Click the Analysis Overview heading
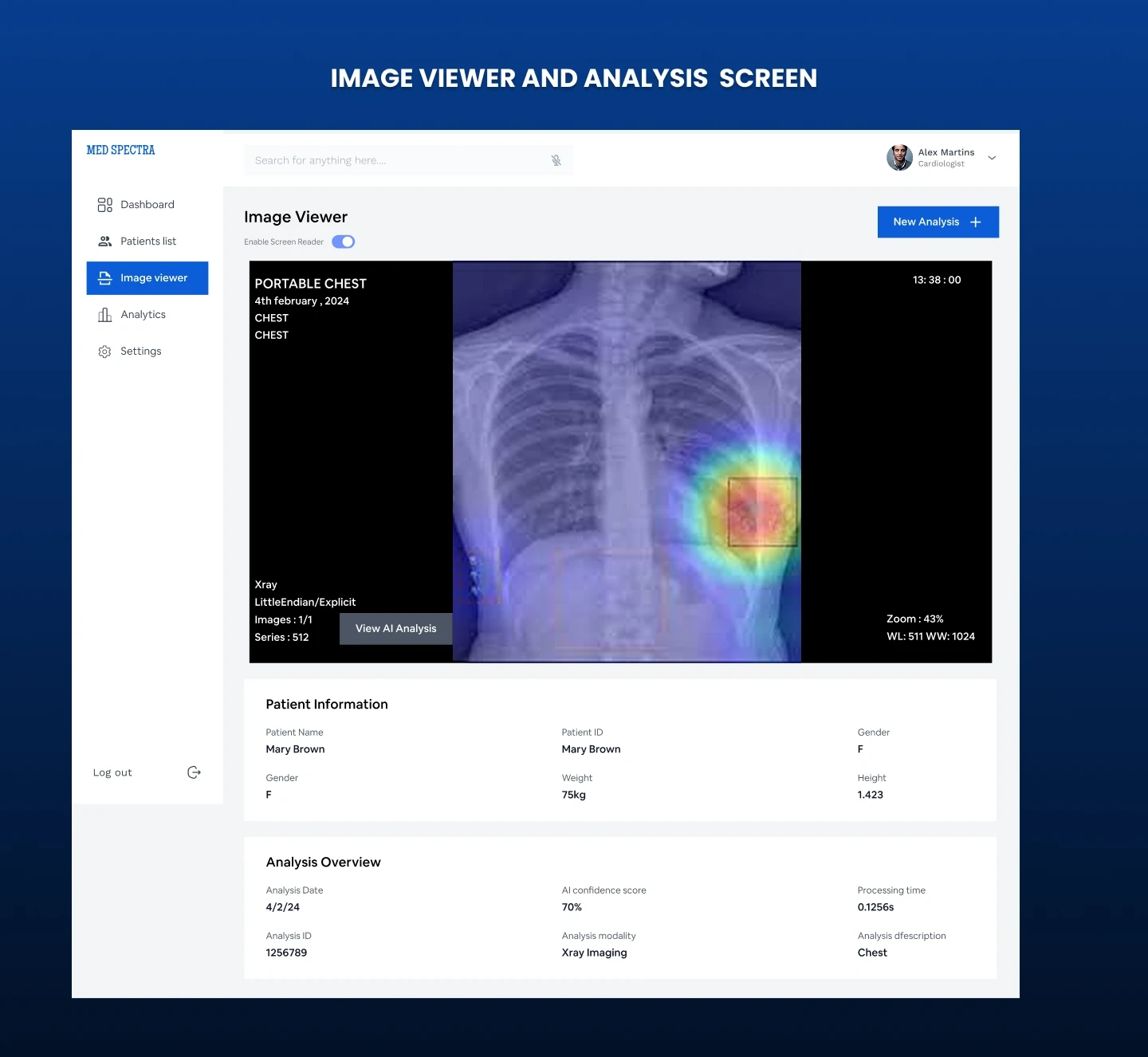 (324, 862)
